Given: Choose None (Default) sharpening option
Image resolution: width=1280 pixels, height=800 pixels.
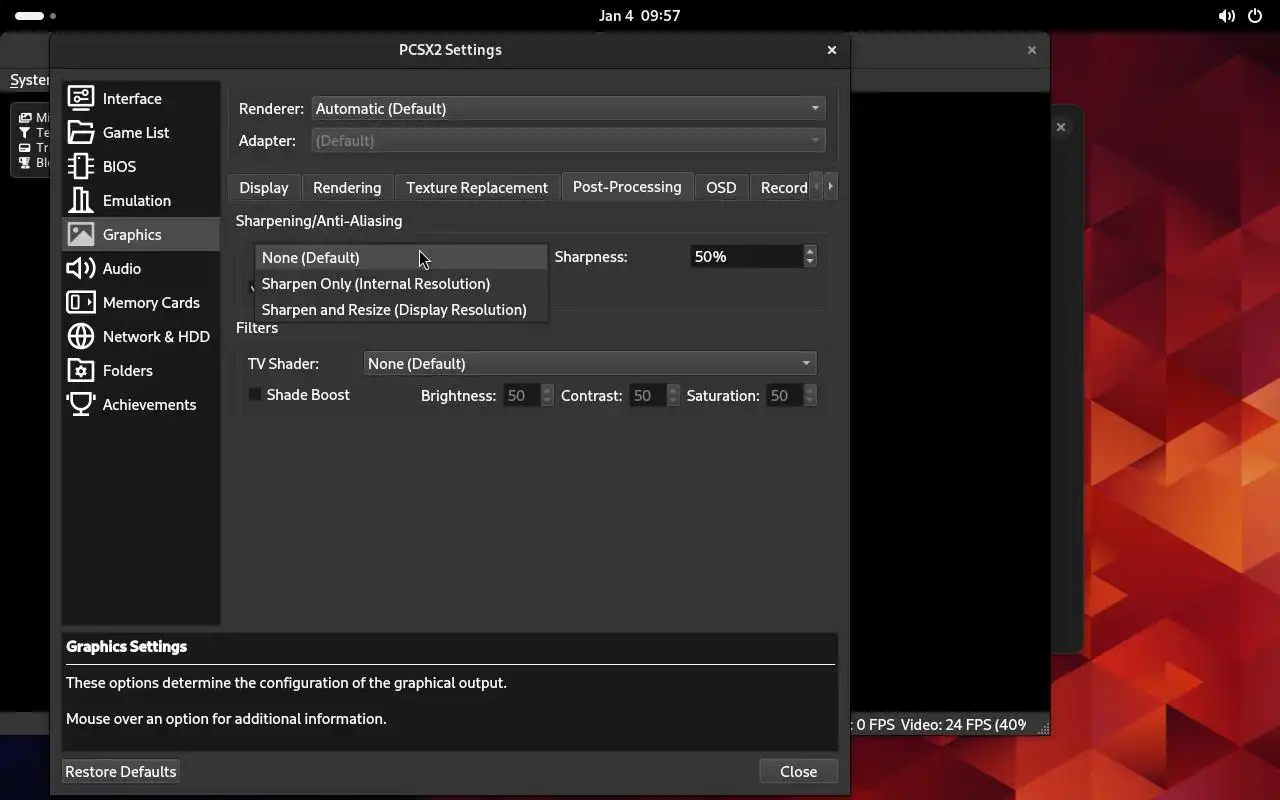Looking at the screenshot, I should coord(401,257).
